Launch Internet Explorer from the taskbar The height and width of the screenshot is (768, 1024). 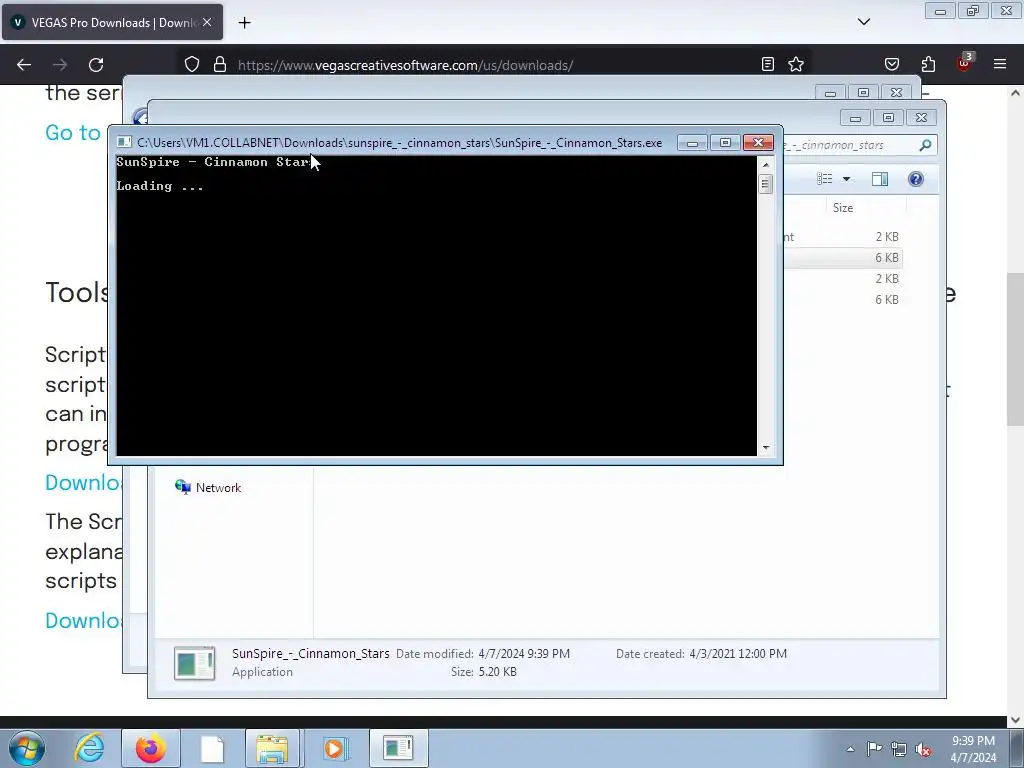pyautogui.click(x=89, y=748)
